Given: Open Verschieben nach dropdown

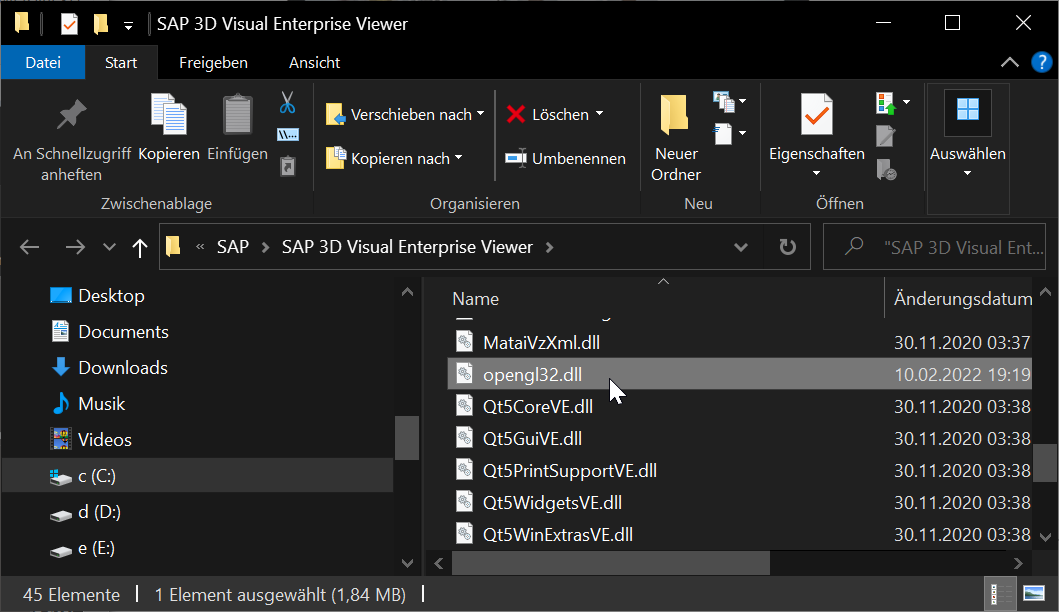Looking at the screenshot, I should pos(405,115).
